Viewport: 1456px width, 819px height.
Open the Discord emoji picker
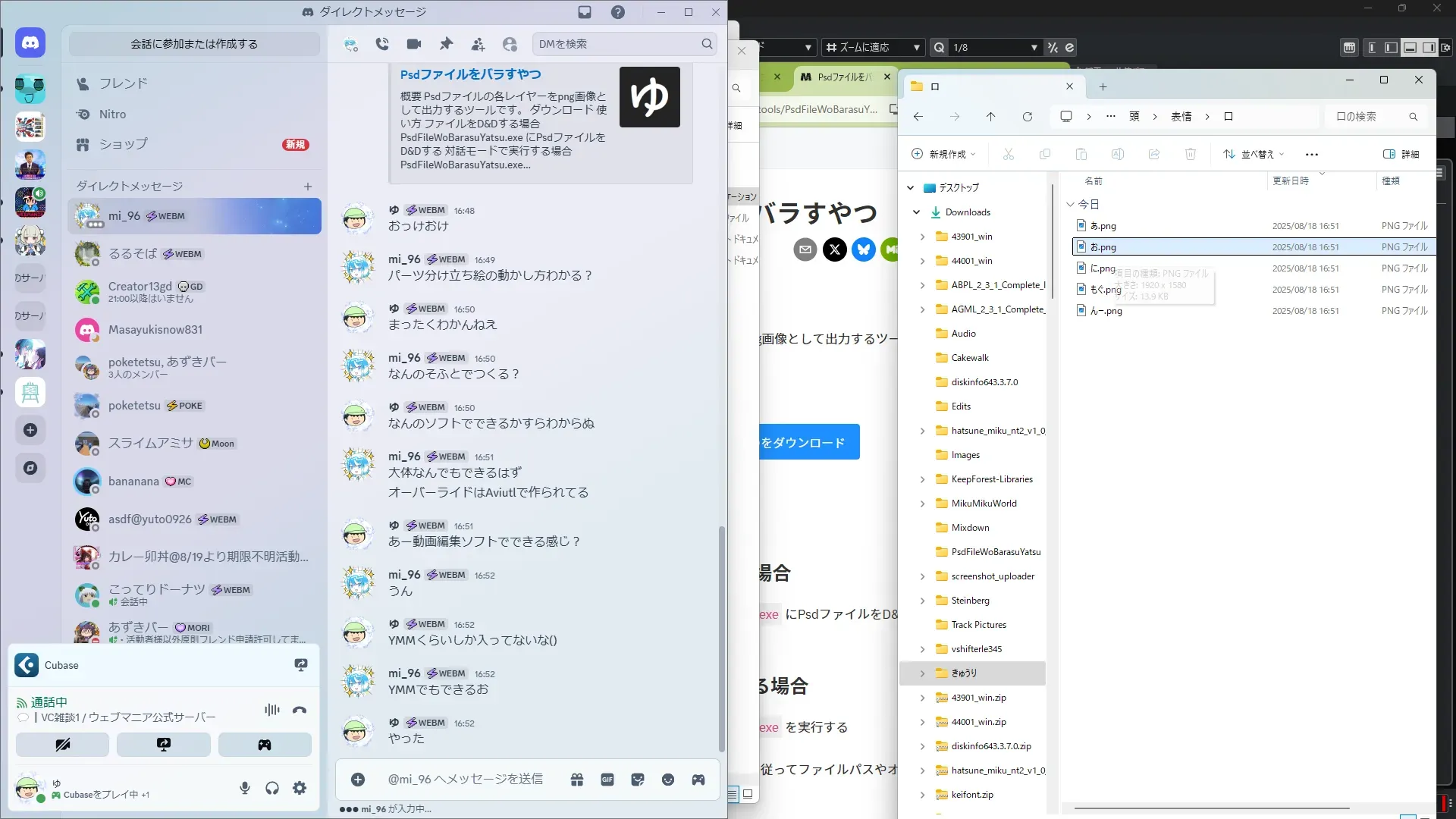coord(667,780)
